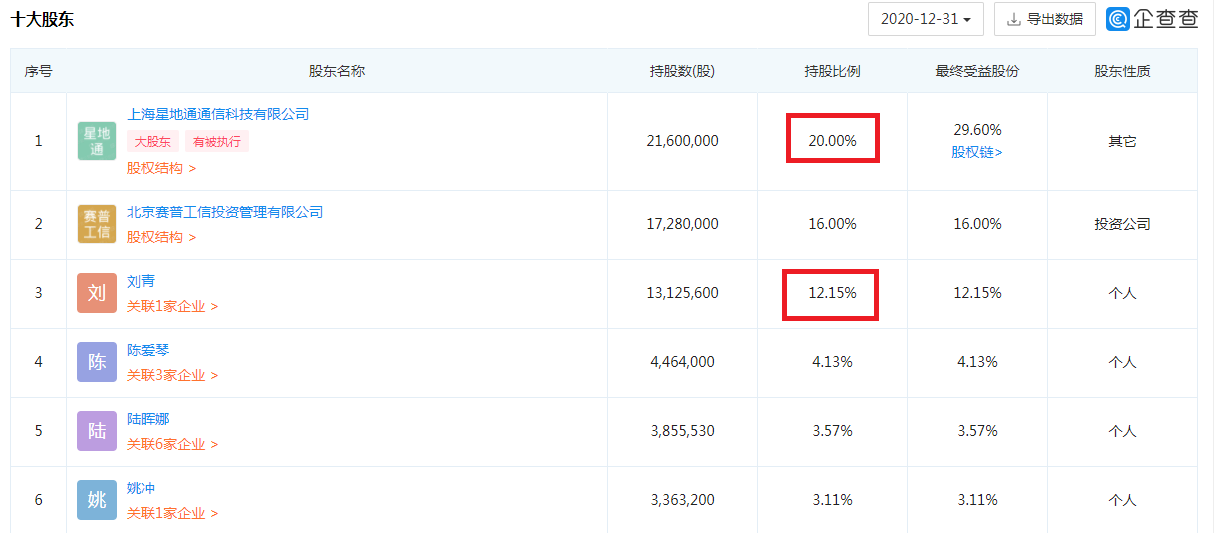Screen dimensions: 1214x533
Task: Click the 星地通 green shareholder avatar icon
Action: [97, 141]
